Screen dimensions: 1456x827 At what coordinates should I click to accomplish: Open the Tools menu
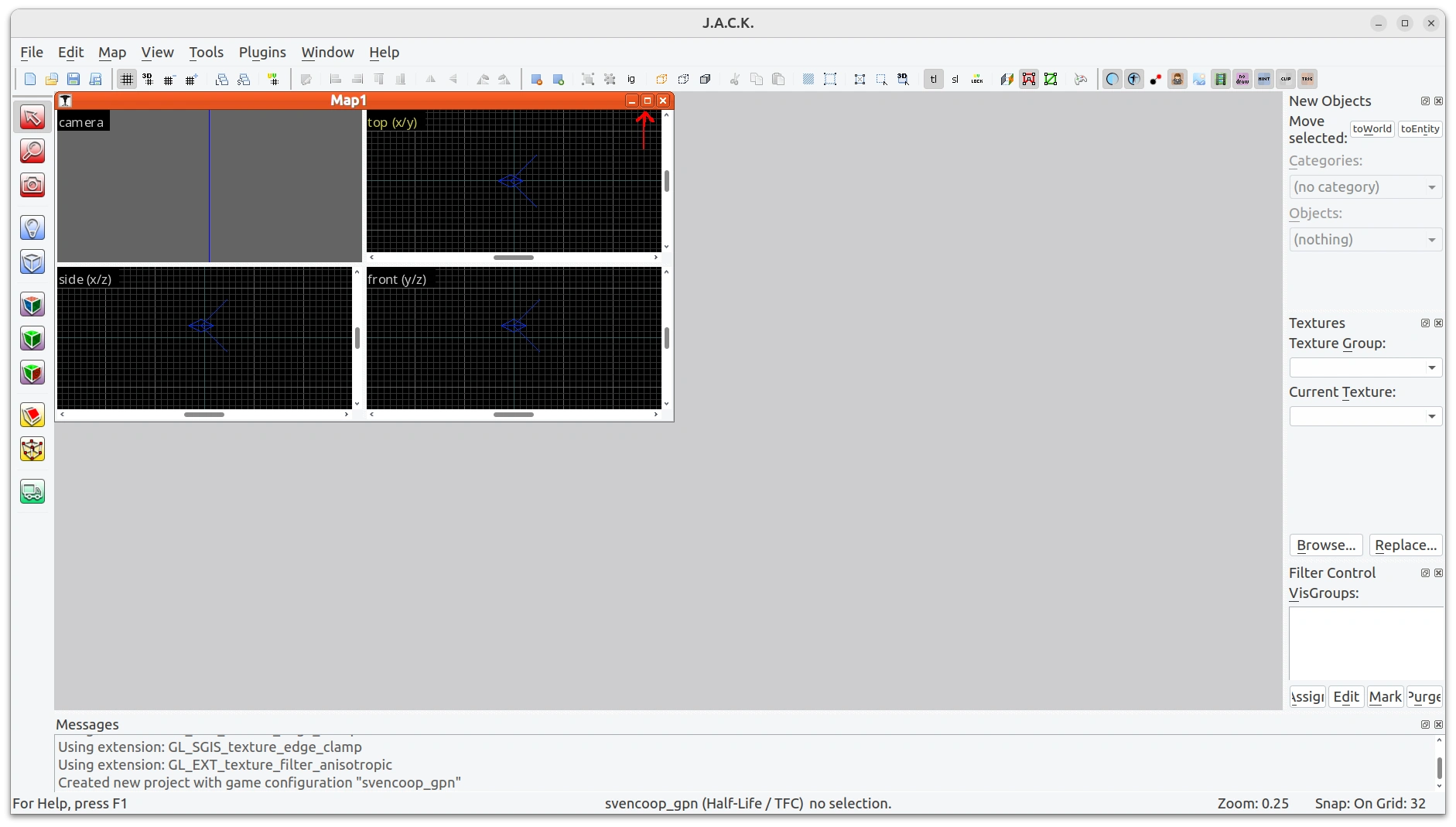(x=206, y=52)
